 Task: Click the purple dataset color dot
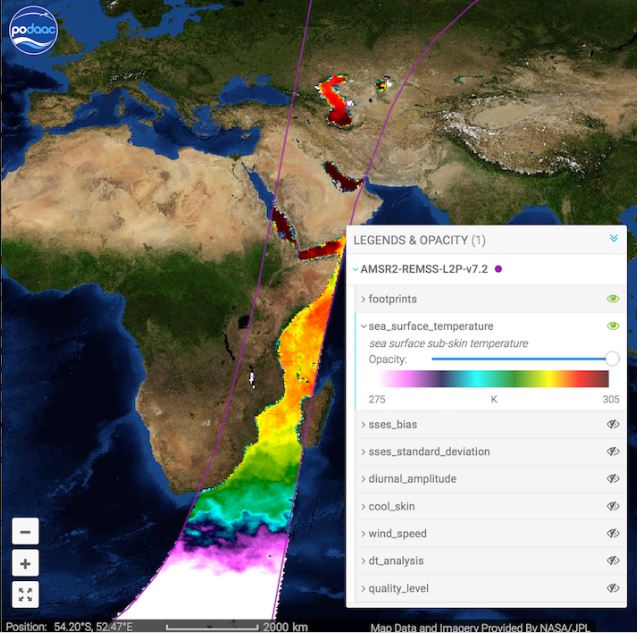[498, 269]
